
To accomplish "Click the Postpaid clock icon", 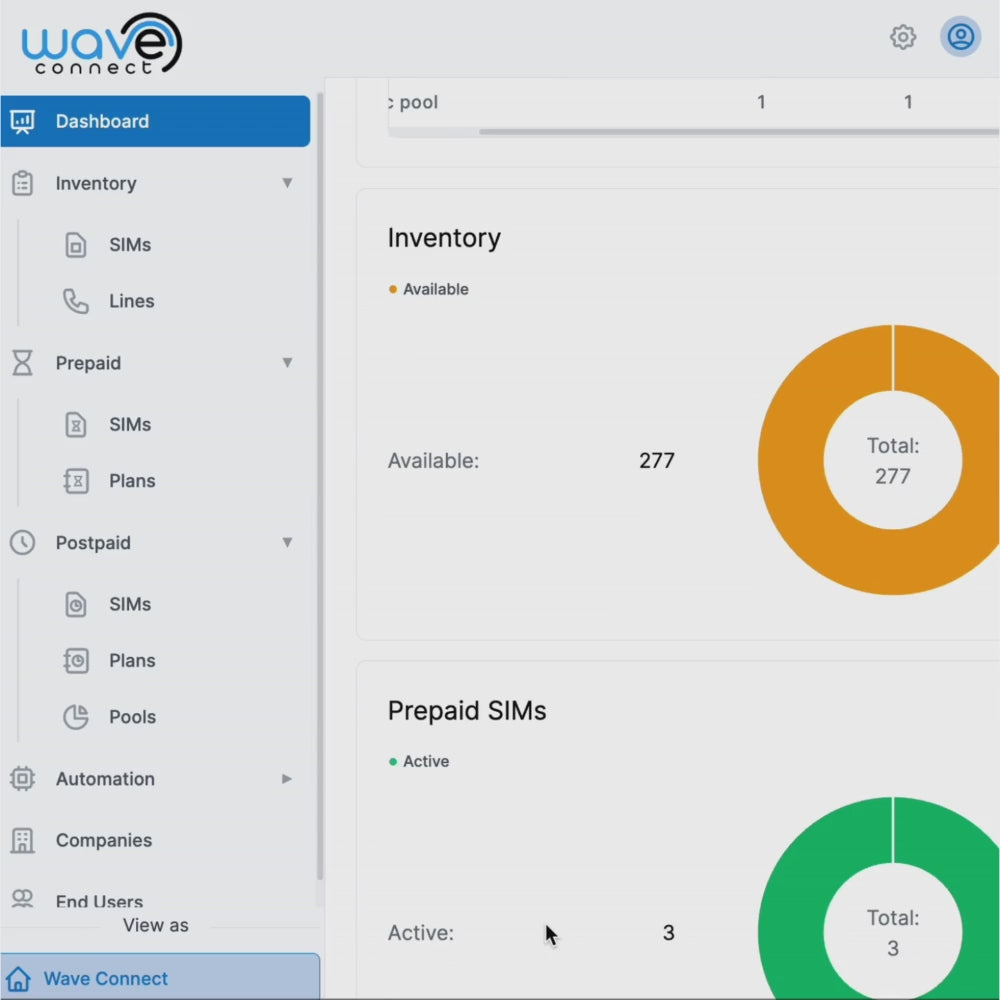I will (21, 543).
